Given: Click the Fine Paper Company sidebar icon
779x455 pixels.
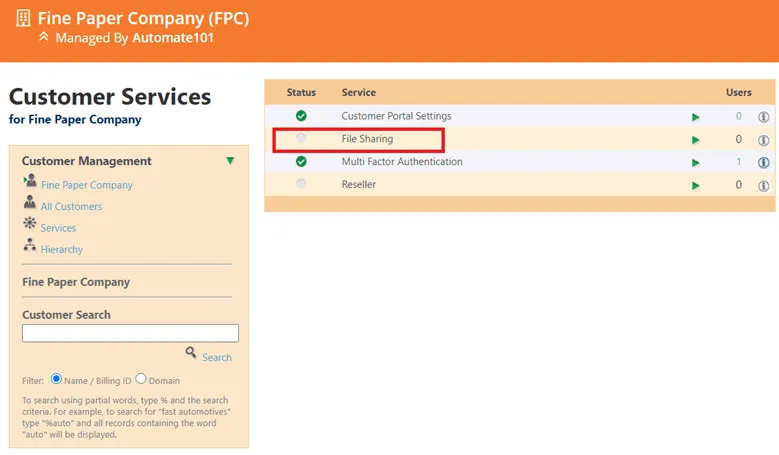Looking at the screenshot, I should click(x=30, y=182).
